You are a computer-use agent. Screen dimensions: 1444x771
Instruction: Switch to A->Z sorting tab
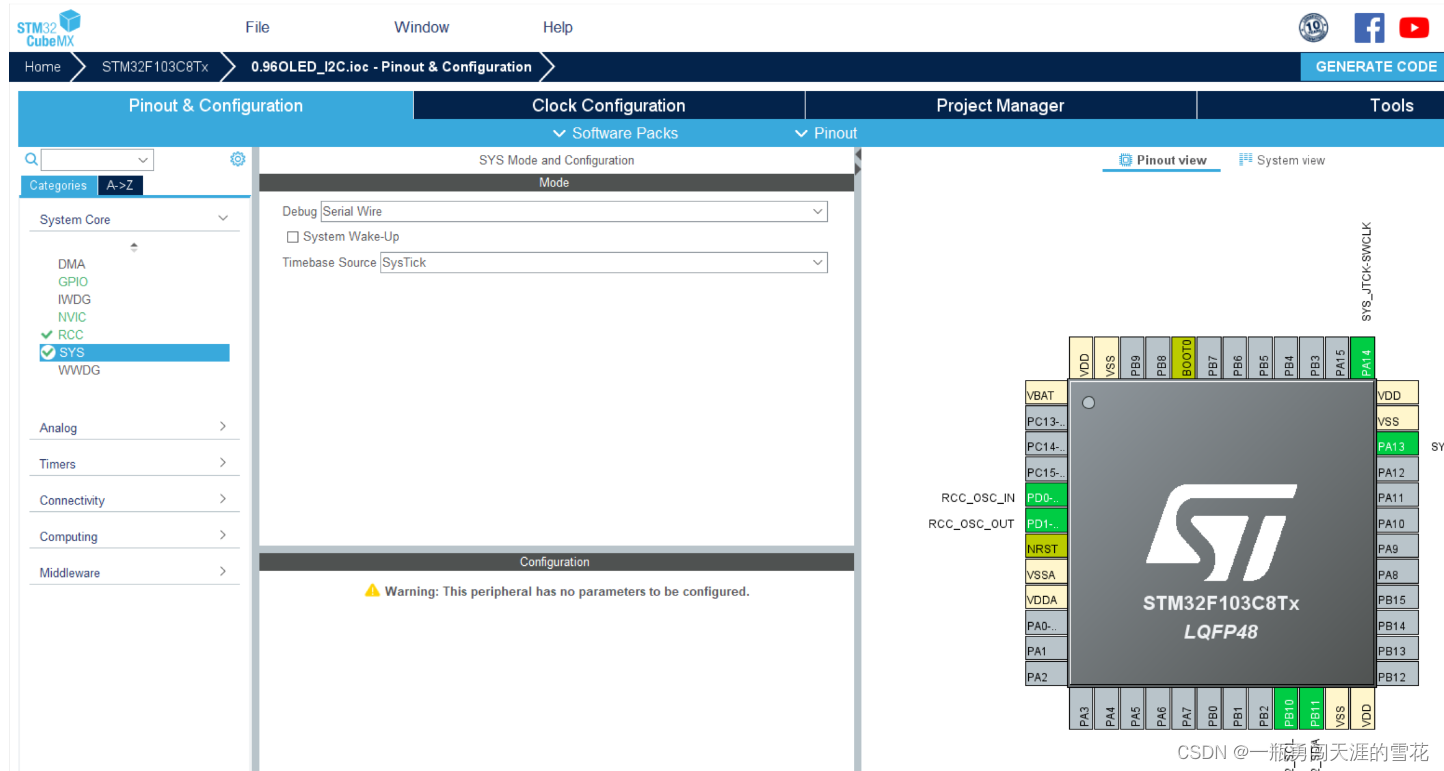pos(119,185)
